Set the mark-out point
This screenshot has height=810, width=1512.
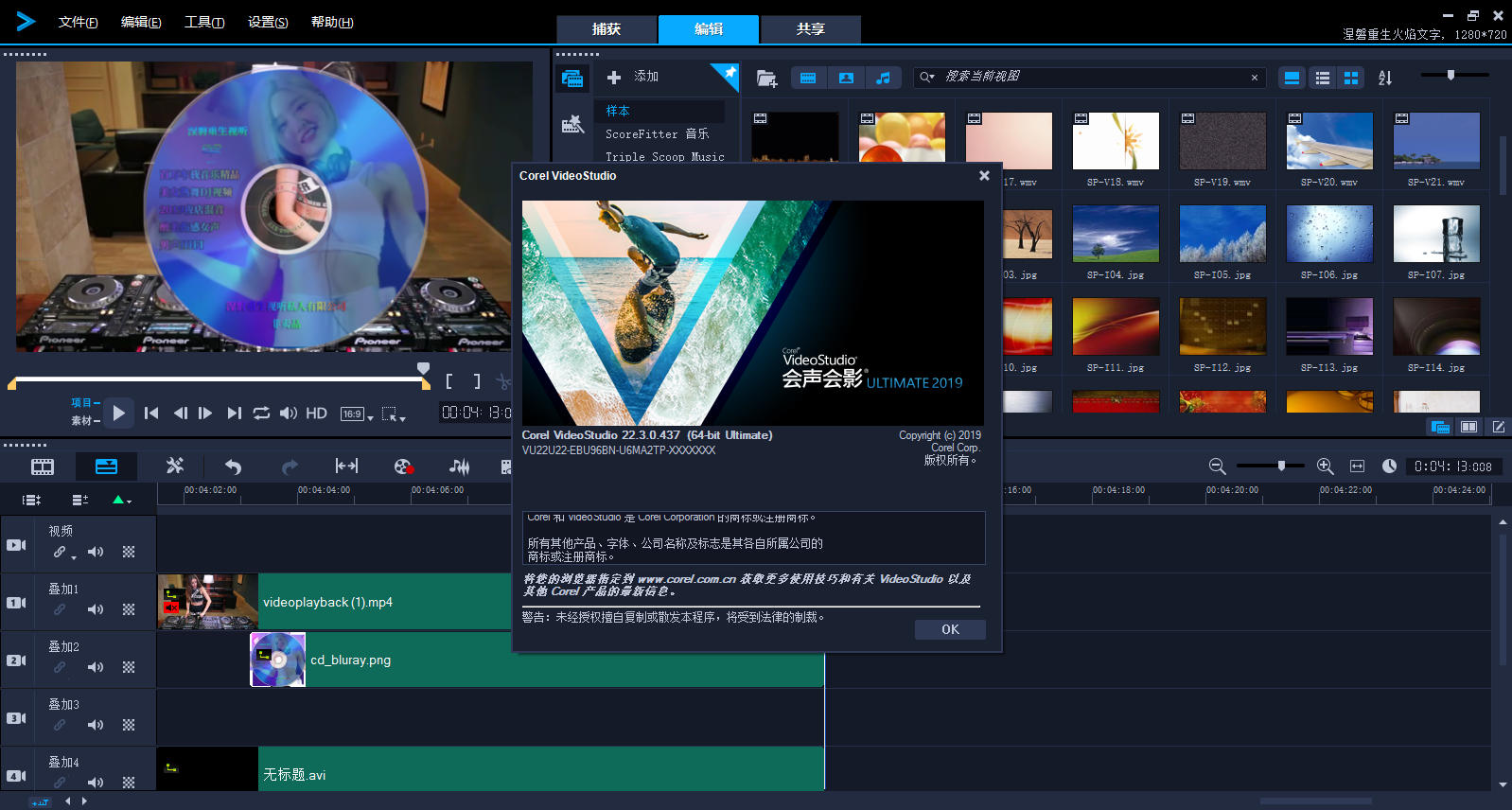pos(477,381)
